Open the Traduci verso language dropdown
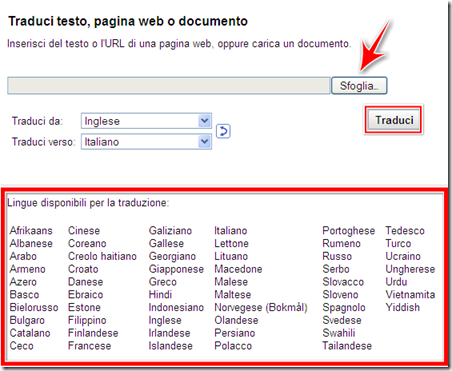Image resolution: width=452 pixels, height=371 pixels. click(146, 142)
